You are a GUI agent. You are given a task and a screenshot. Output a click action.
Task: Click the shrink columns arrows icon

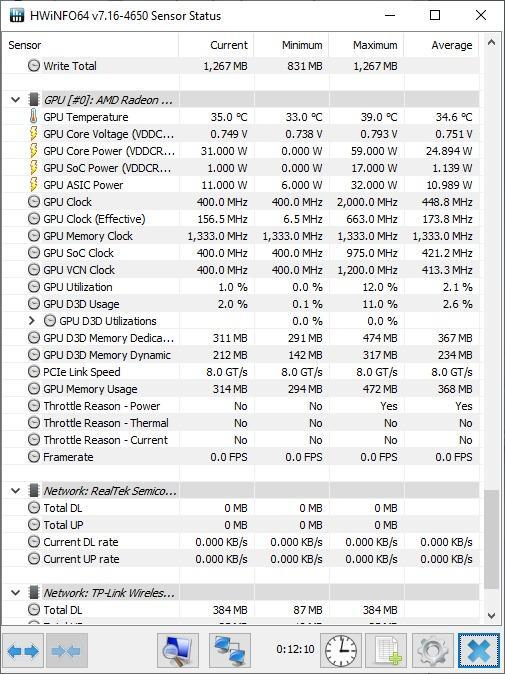67,651
